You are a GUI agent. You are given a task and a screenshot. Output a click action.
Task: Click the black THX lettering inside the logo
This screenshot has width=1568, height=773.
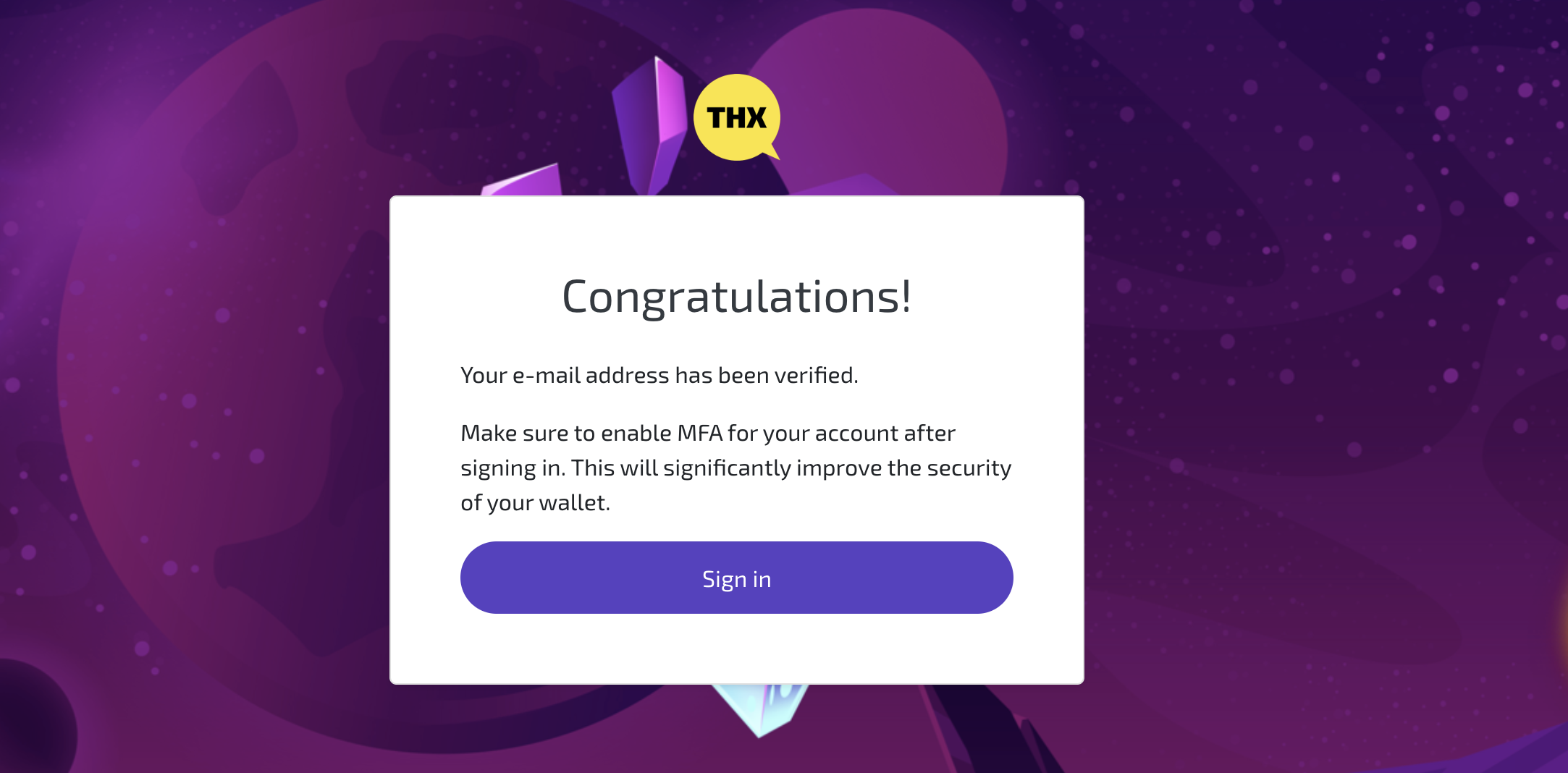[736, 117]
